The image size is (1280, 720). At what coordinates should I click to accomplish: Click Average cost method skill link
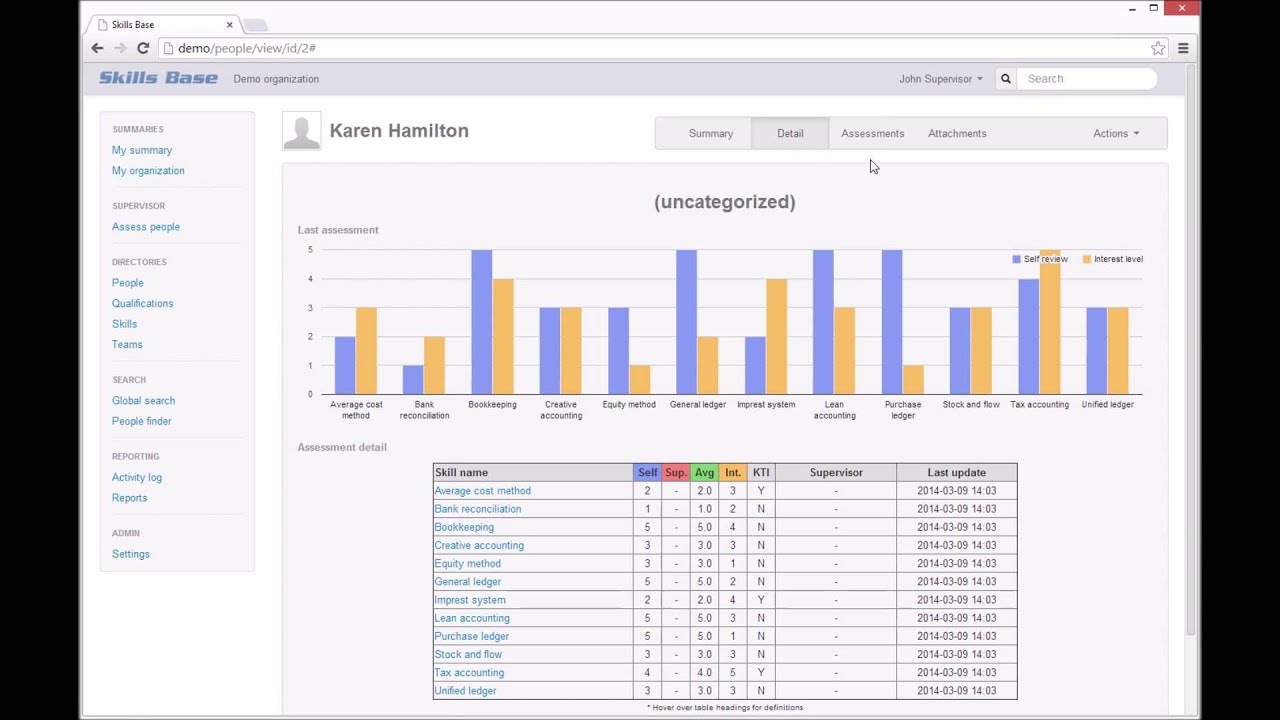(x=482, y=491)
